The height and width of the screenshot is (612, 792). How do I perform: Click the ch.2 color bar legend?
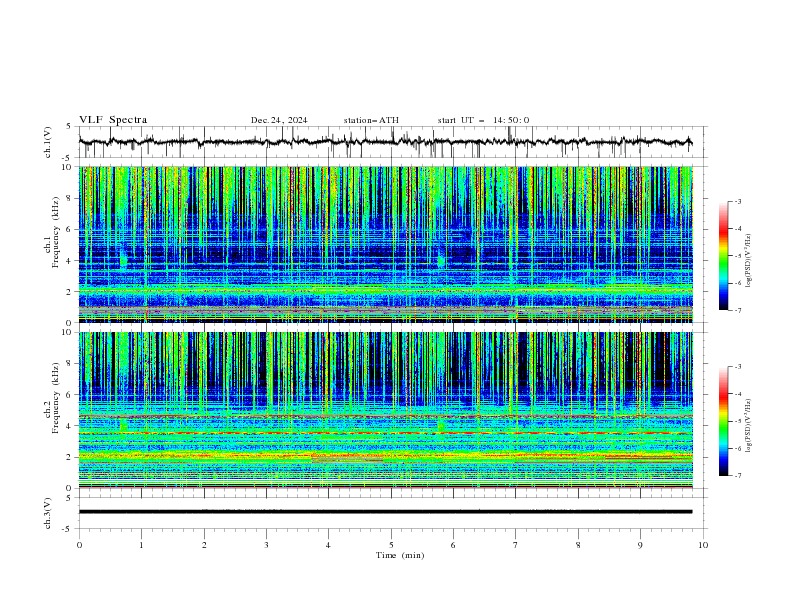pyautogui.click(x=724, y=421)
